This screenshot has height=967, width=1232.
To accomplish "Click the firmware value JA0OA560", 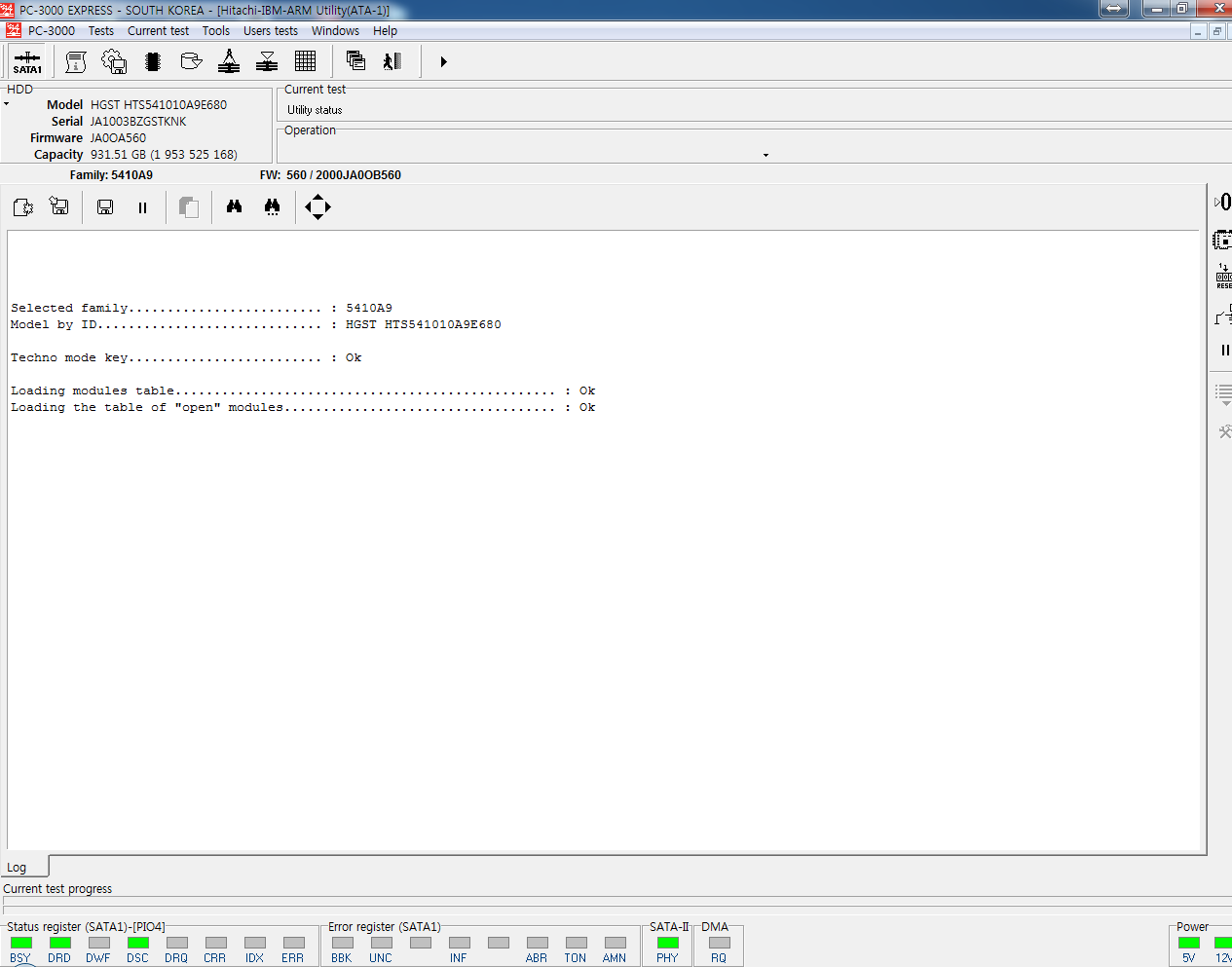I will [x=118, y=137].
